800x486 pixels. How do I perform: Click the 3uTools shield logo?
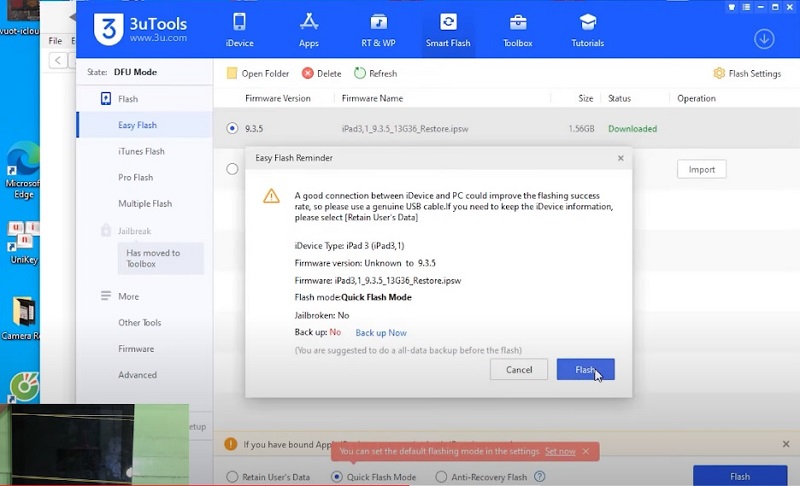108,29
